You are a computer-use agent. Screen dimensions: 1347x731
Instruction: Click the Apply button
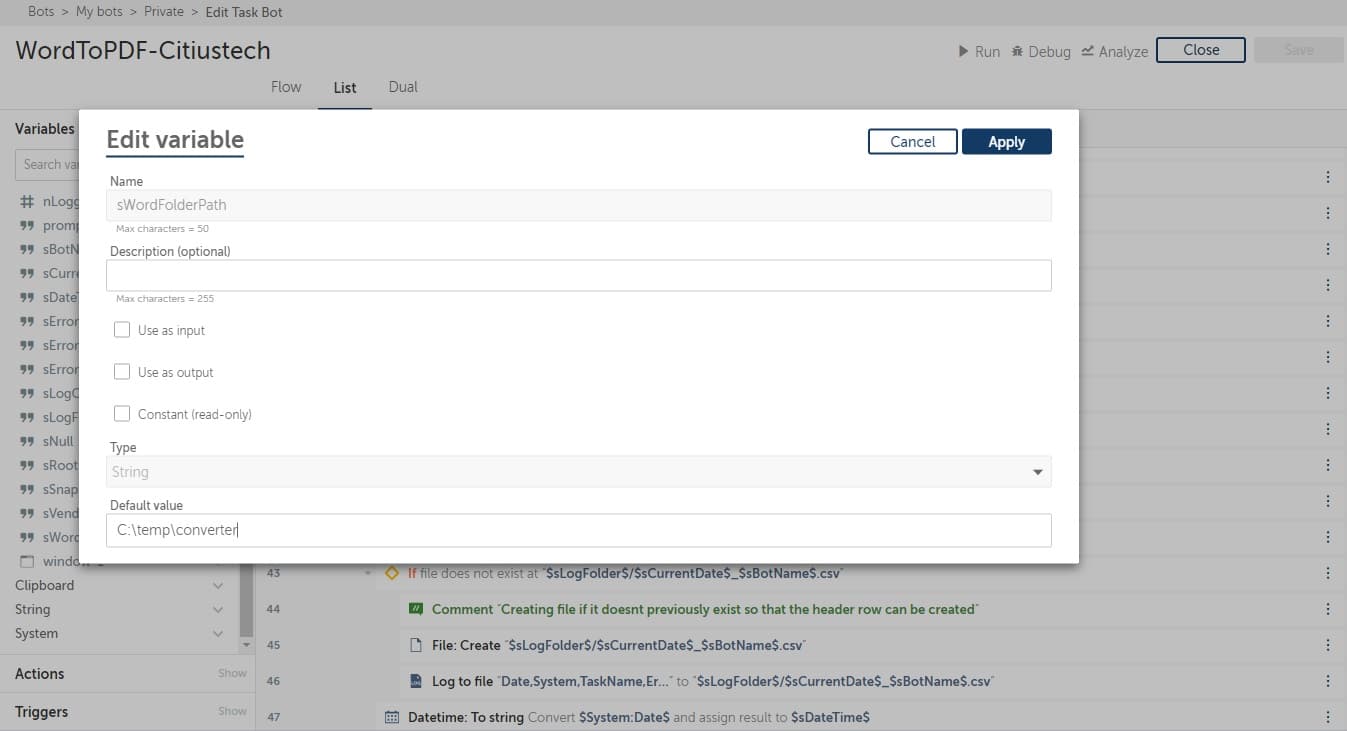(x=1007, y=142)
